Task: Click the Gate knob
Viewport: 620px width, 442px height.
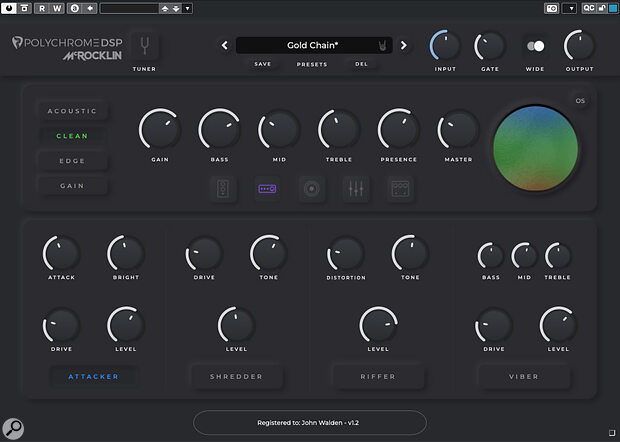Action: pyautogui.click(x=490, y=46)
